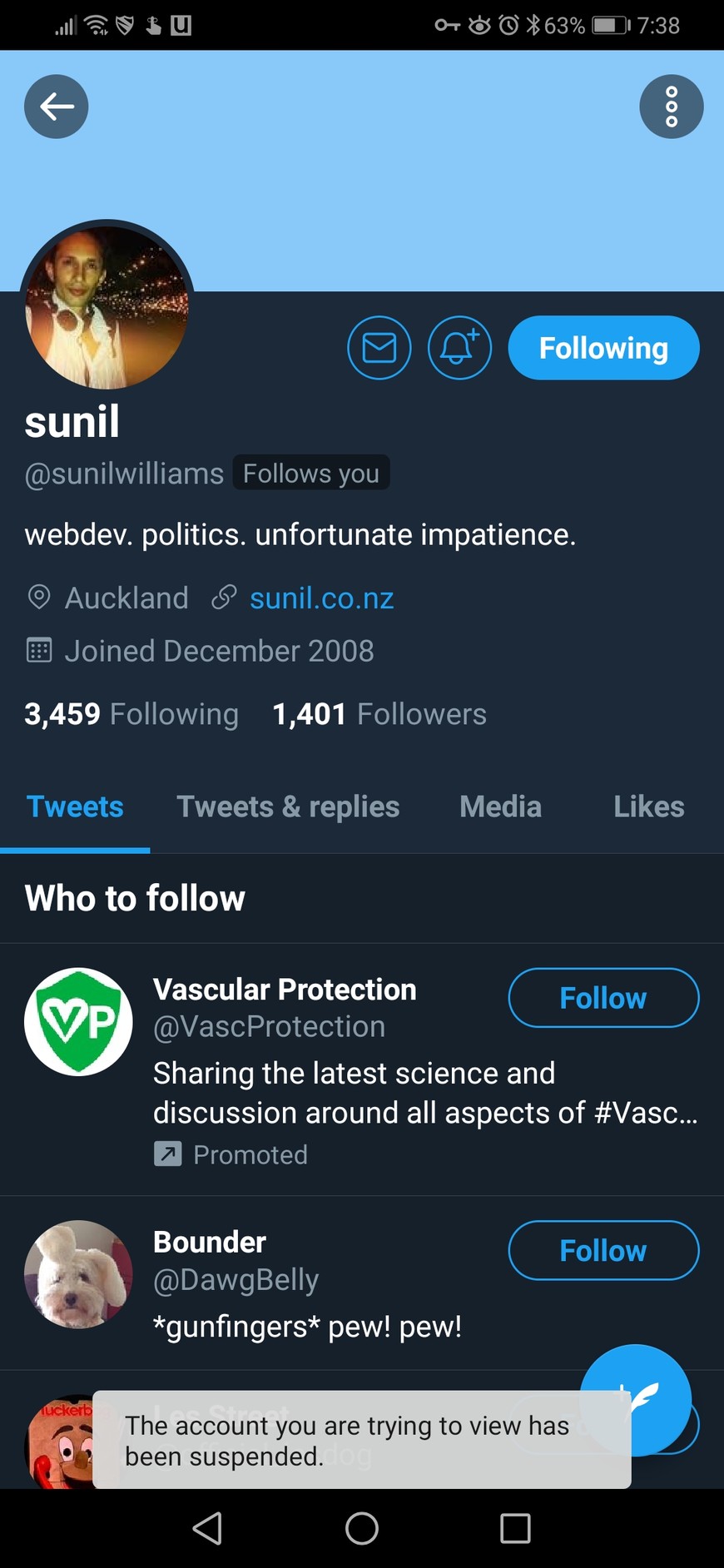Open the three-dot overflow menu
The height and width of the screenshot is (1568, 724).
[671, 107]
